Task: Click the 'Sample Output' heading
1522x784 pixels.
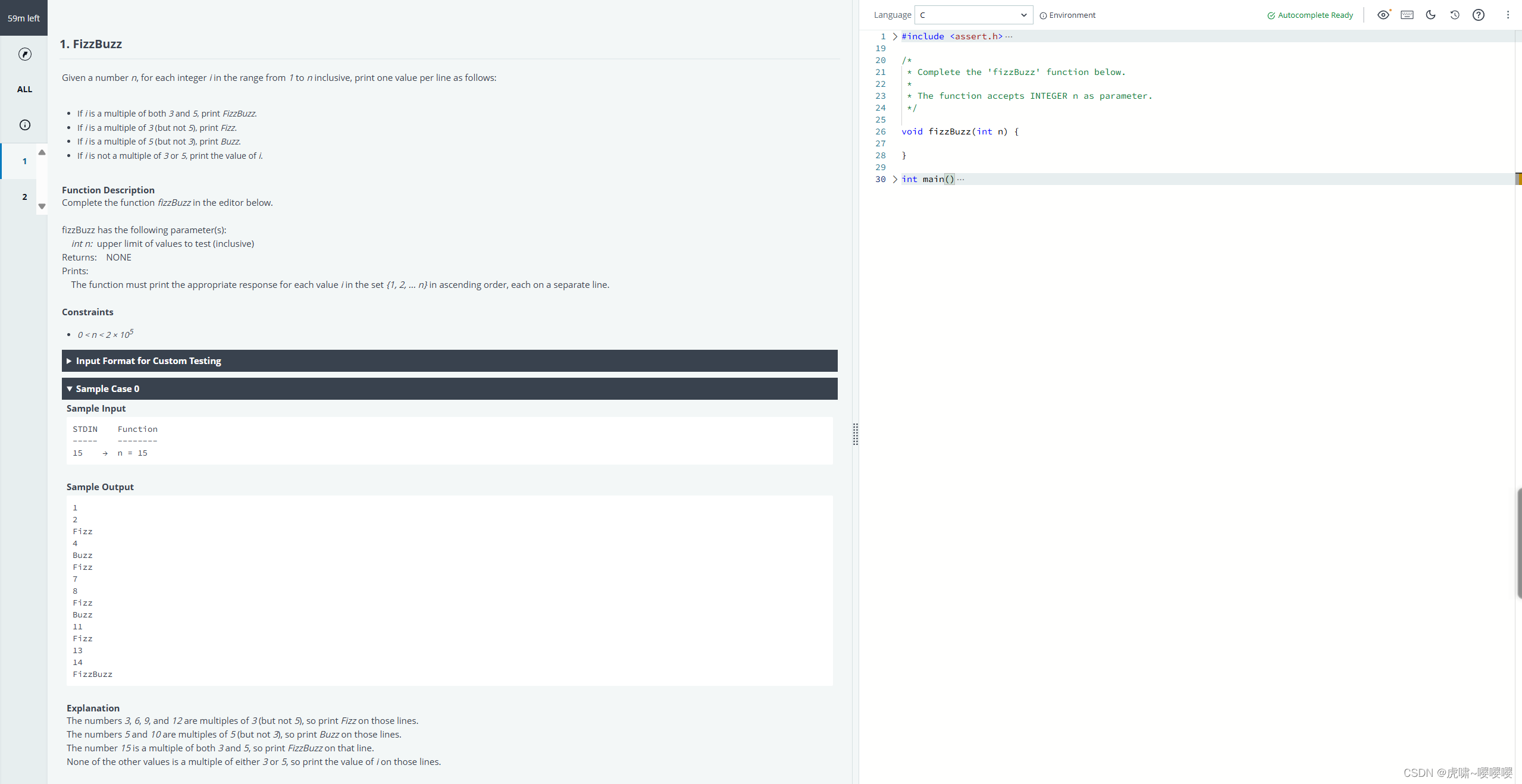Action: (100, 487)
